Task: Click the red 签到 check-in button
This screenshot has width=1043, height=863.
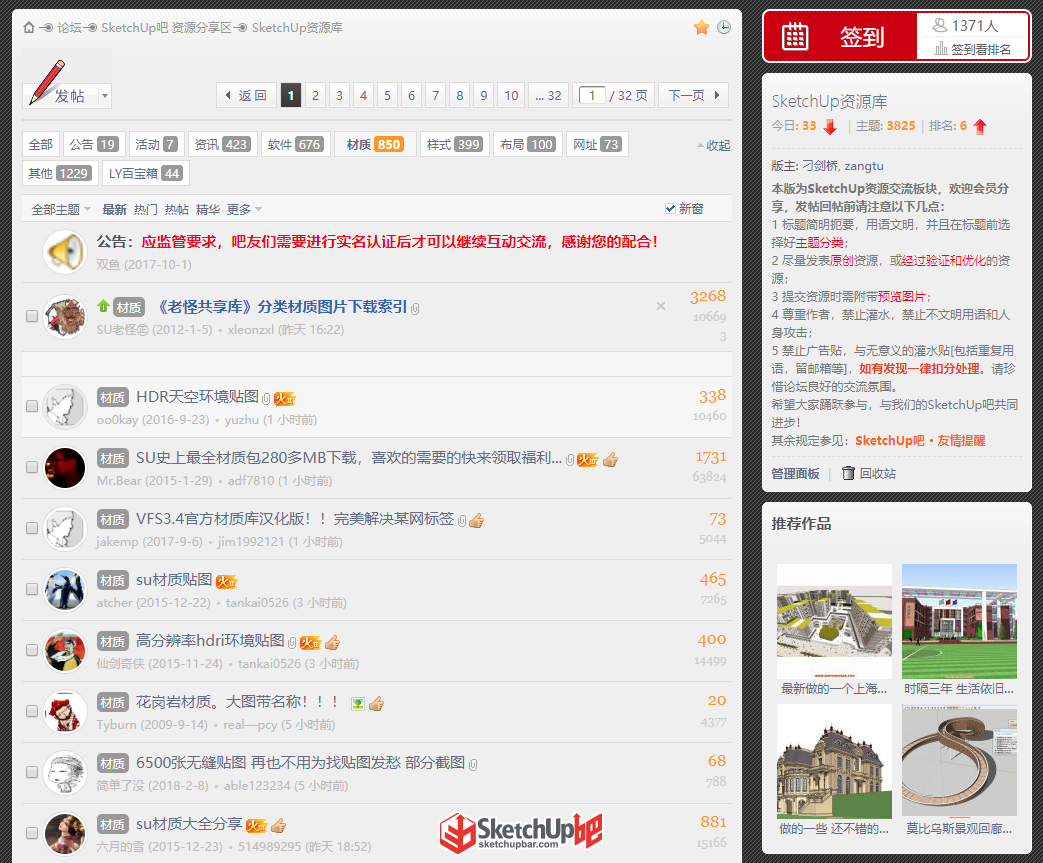Action: (840, 37)
